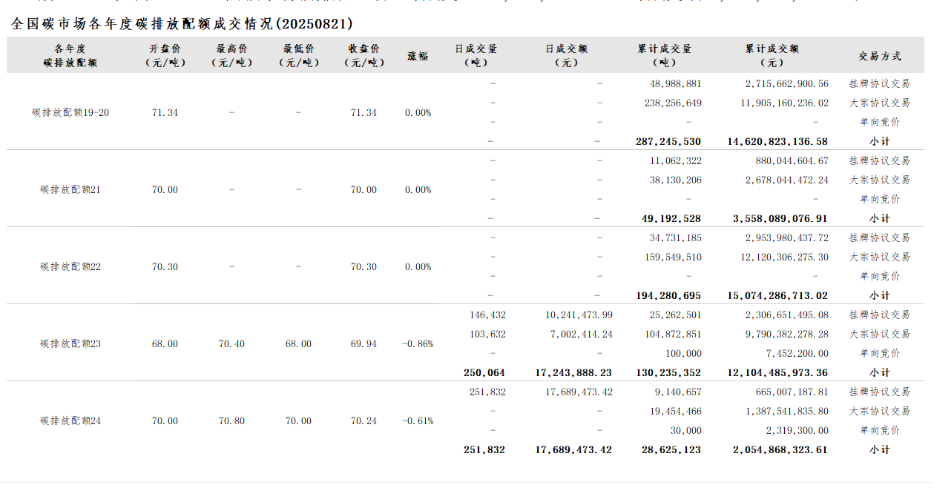This screenshot has width=943, height=490.
Task: Click the 日成交量 column header
Action: [476, 55]
